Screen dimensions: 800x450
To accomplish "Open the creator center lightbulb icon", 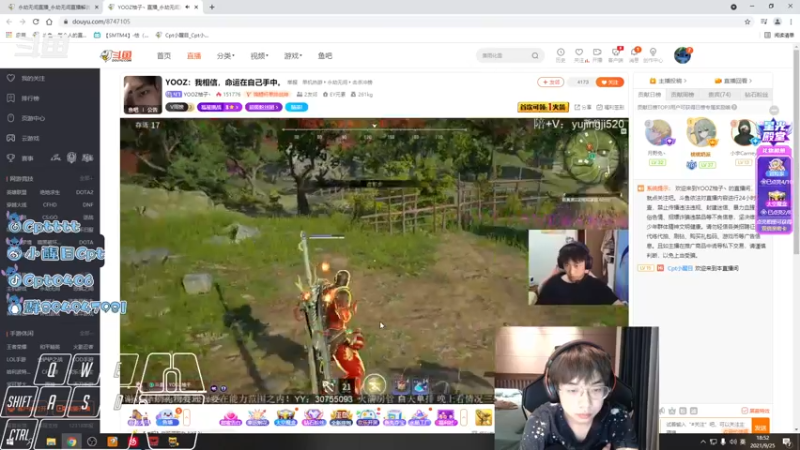I will [653, 55].
